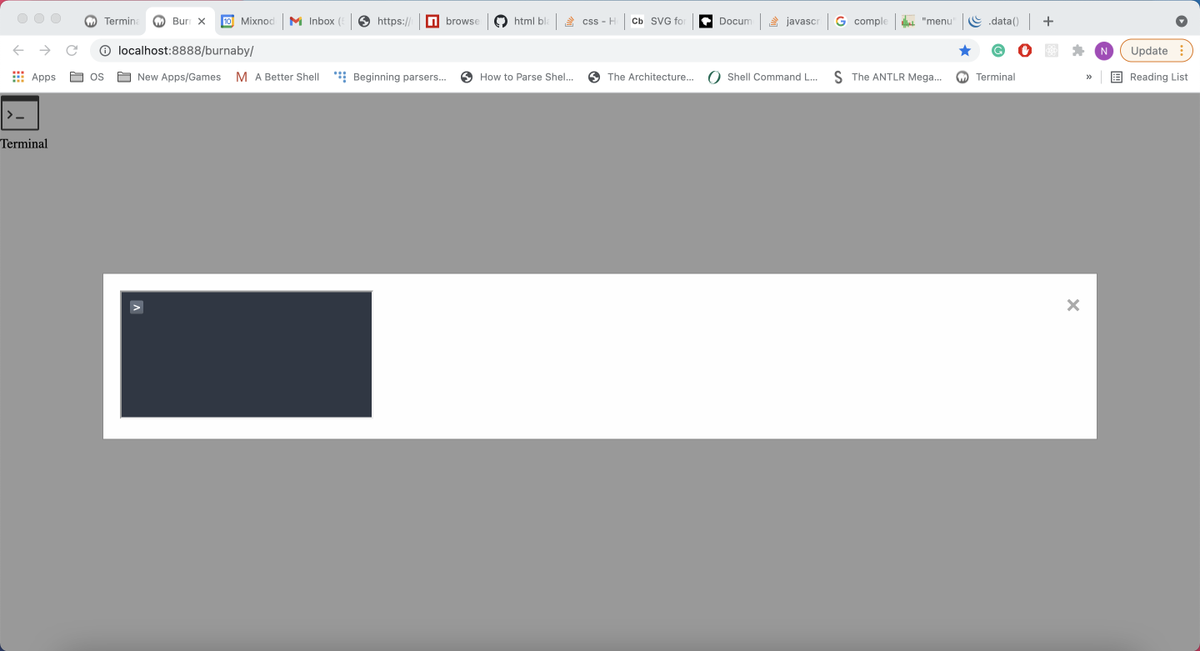Switch to the Gmail Inbox tab
The height and width of the screenshot is (651, 1200).
click(316, 20)
